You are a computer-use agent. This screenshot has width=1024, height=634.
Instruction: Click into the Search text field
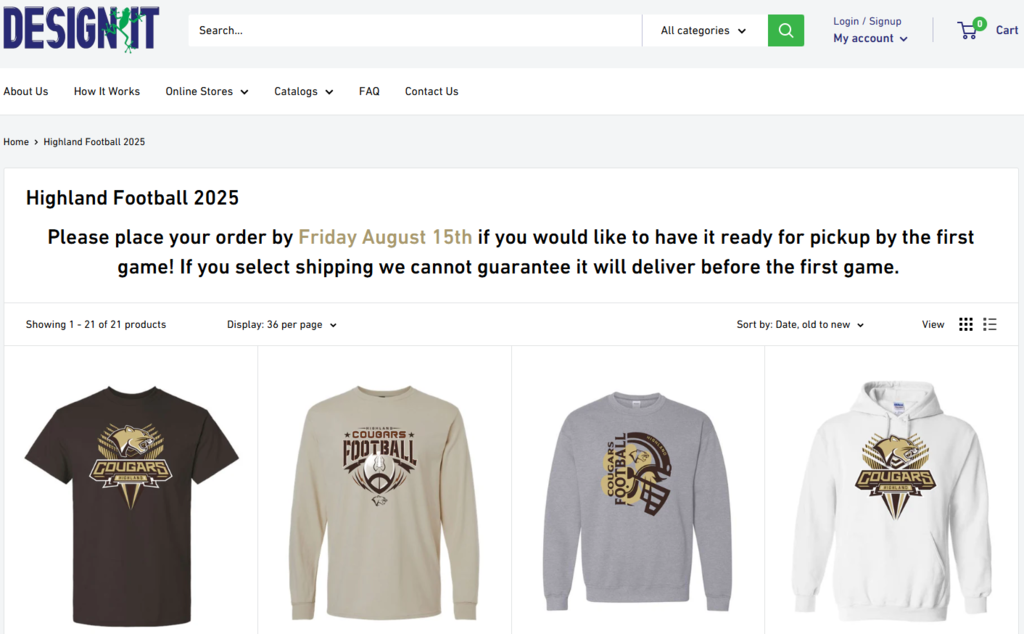pyautogui.click(x=414, y=30)
